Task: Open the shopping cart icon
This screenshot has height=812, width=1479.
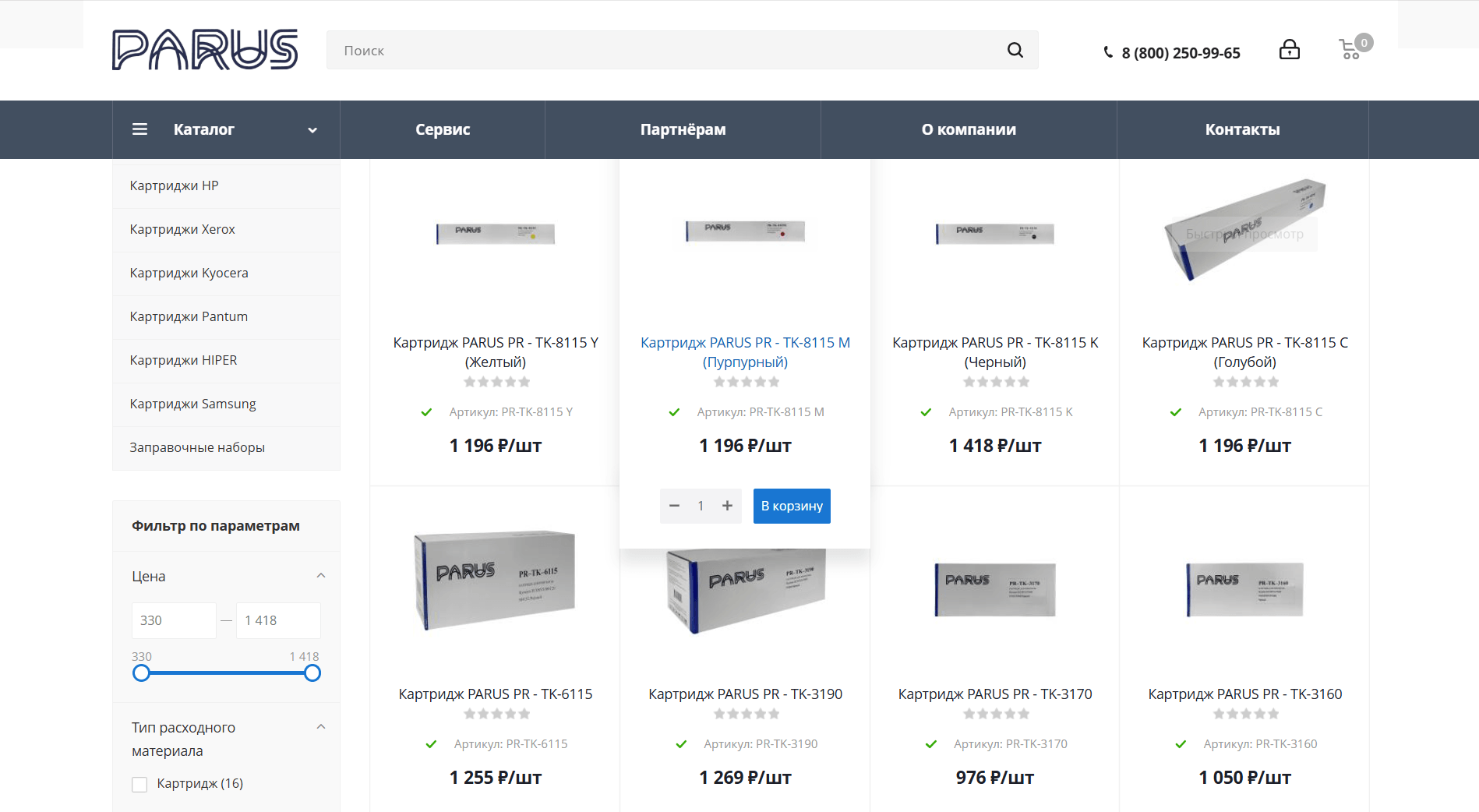Action: tap(1350, 51)
